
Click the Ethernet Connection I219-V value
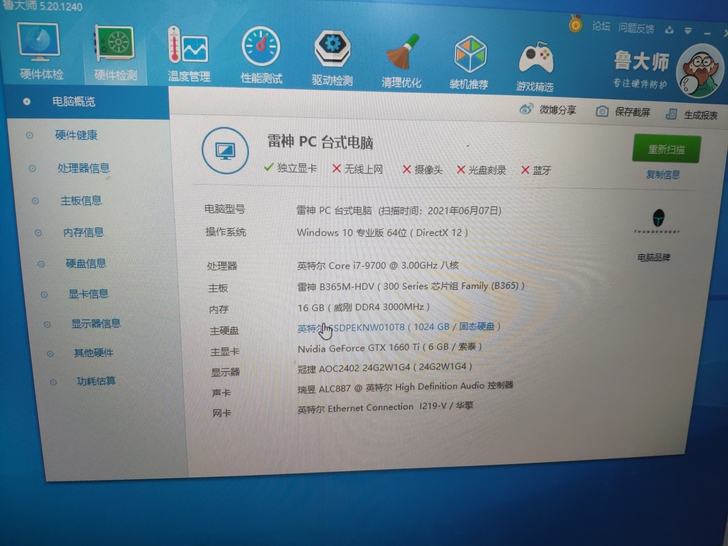click(385, 408)
